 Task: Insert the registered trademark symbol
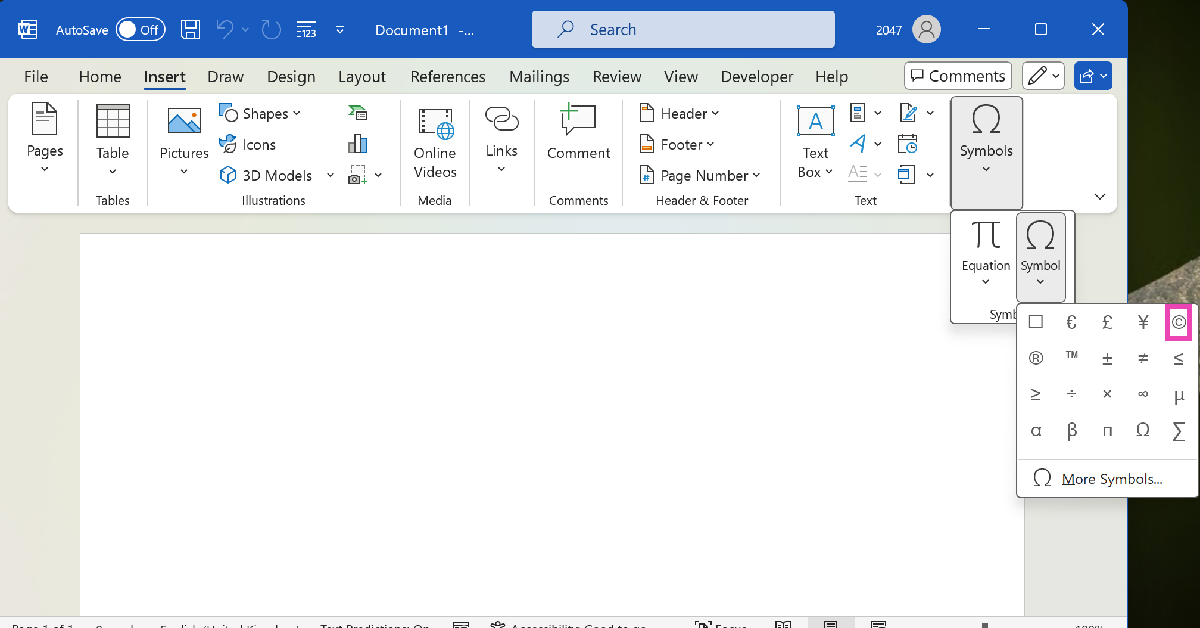[x=1036, y=358]
